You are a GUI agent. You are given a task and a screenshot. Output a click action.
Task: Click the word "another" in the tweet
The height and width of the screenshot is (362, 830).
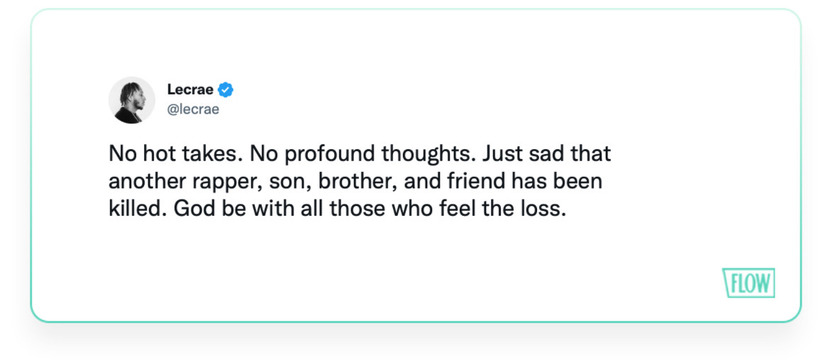click(x=142, y=182)
